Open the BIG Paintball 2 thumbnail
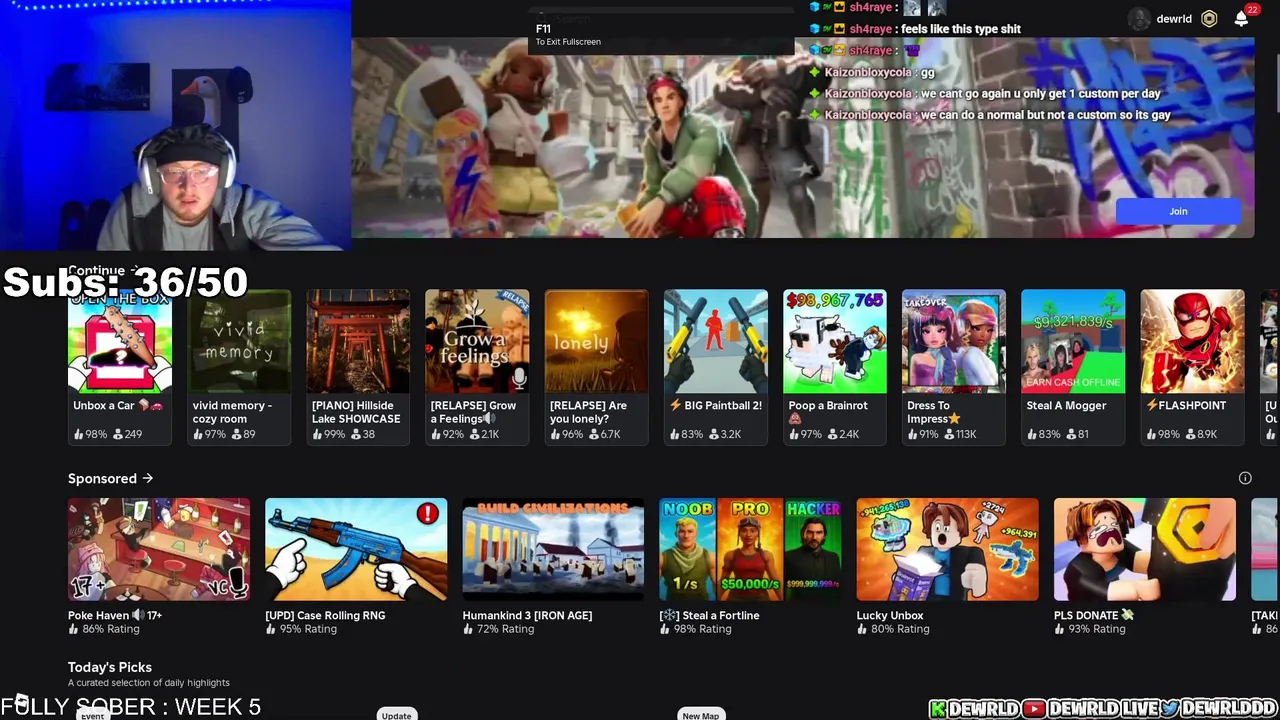 (x=716, y=341)
